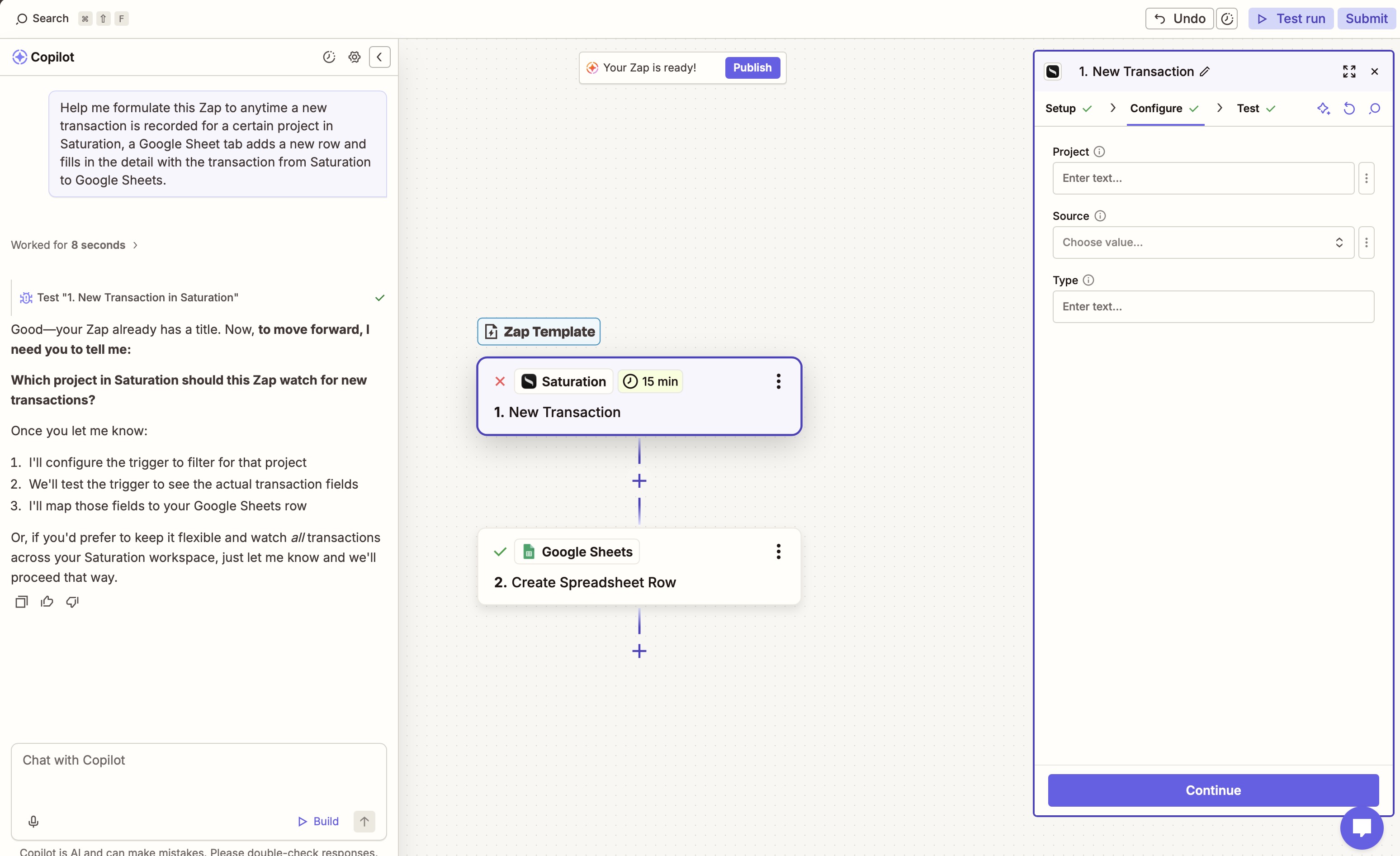Open Google Sheets step options menu
Image resolution: width=1400 pixels, height=856 pixels.
point(778,552)
